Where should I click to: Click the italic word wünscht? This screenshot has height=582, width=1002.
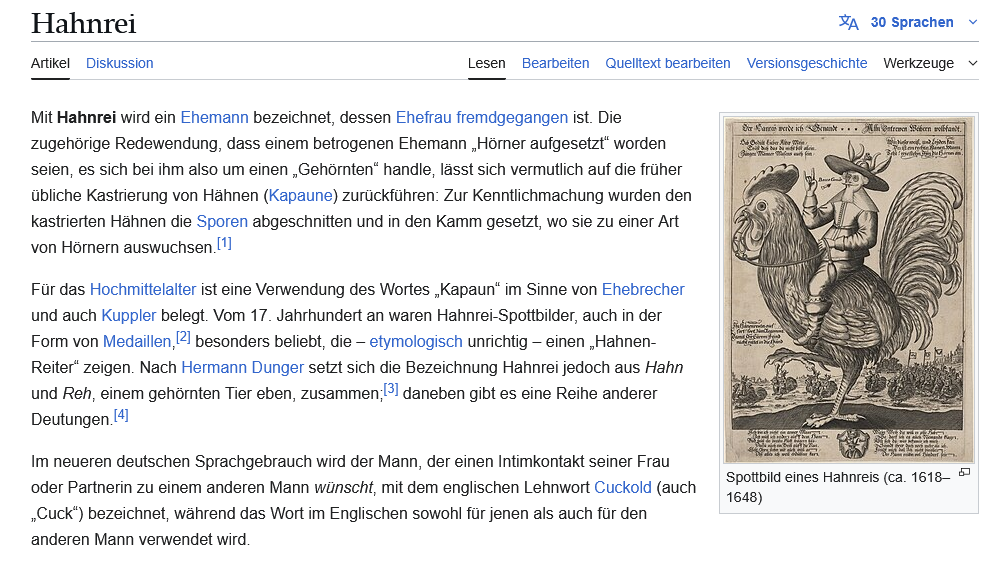coord(343,487)
